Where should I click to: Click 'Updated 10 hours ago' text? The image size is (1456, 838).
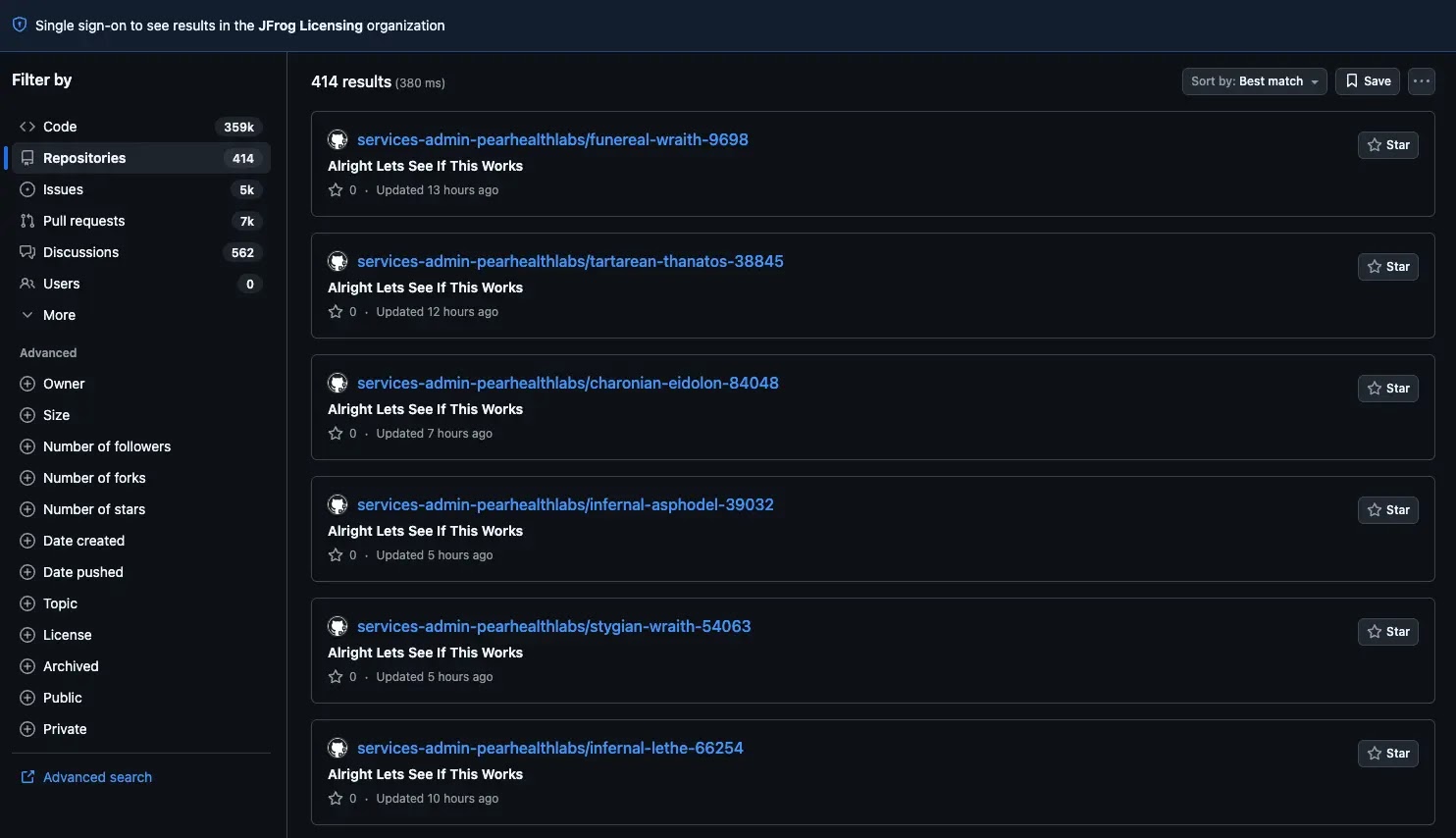[438, 799]
